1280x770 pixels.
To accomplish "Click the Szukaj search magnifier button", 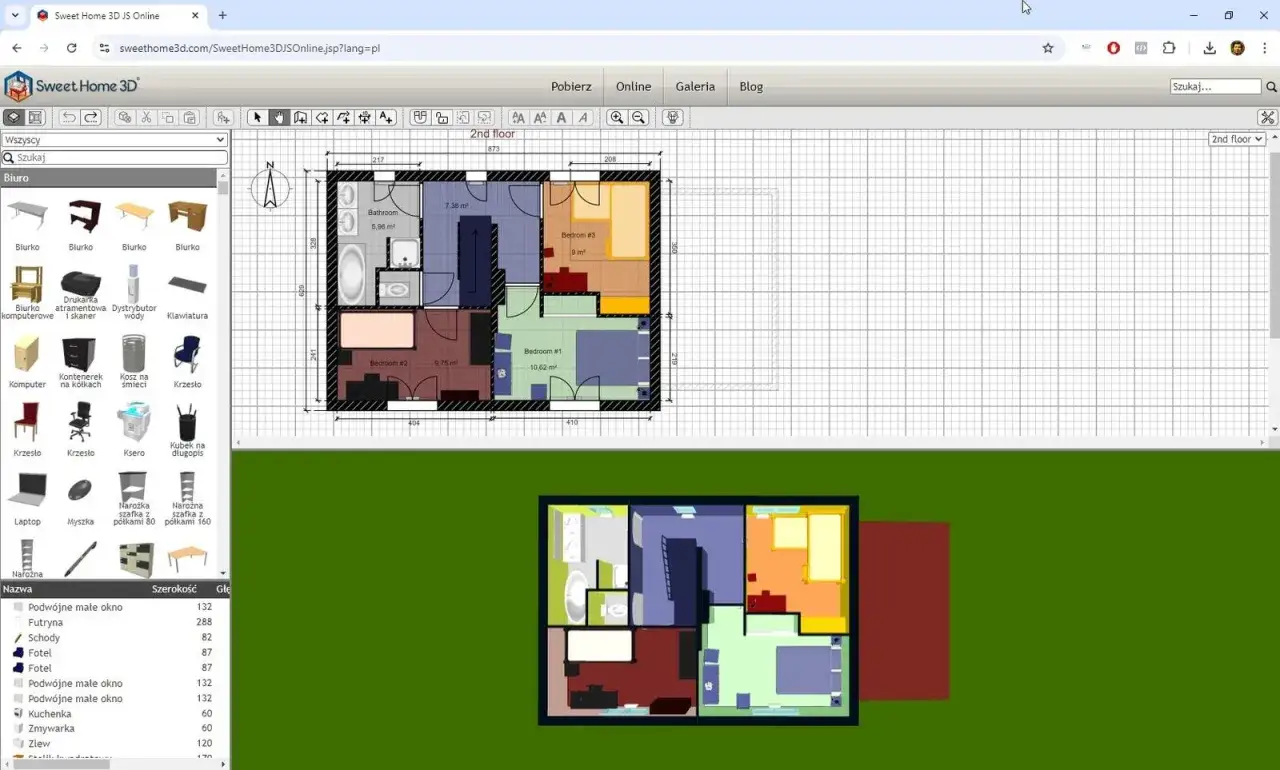I will coord(1270,86).
